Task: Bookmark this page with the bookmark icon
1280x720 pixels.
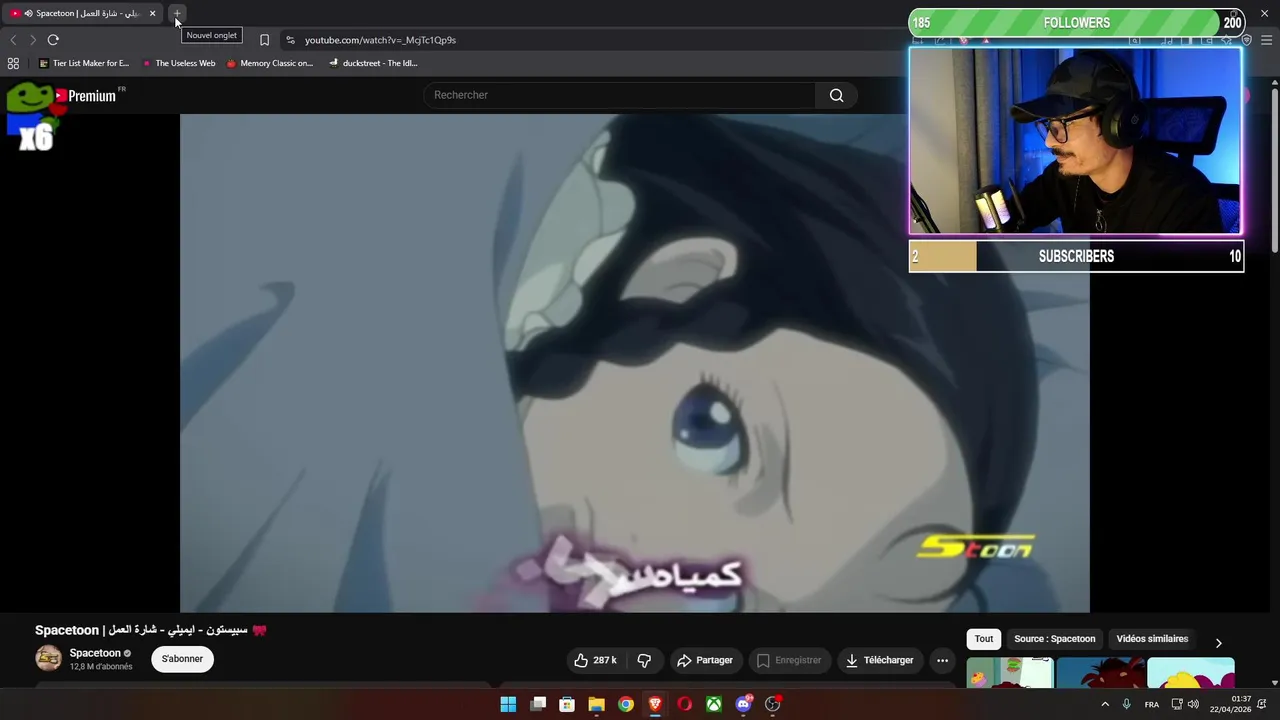Action: (x=264, y=40)
